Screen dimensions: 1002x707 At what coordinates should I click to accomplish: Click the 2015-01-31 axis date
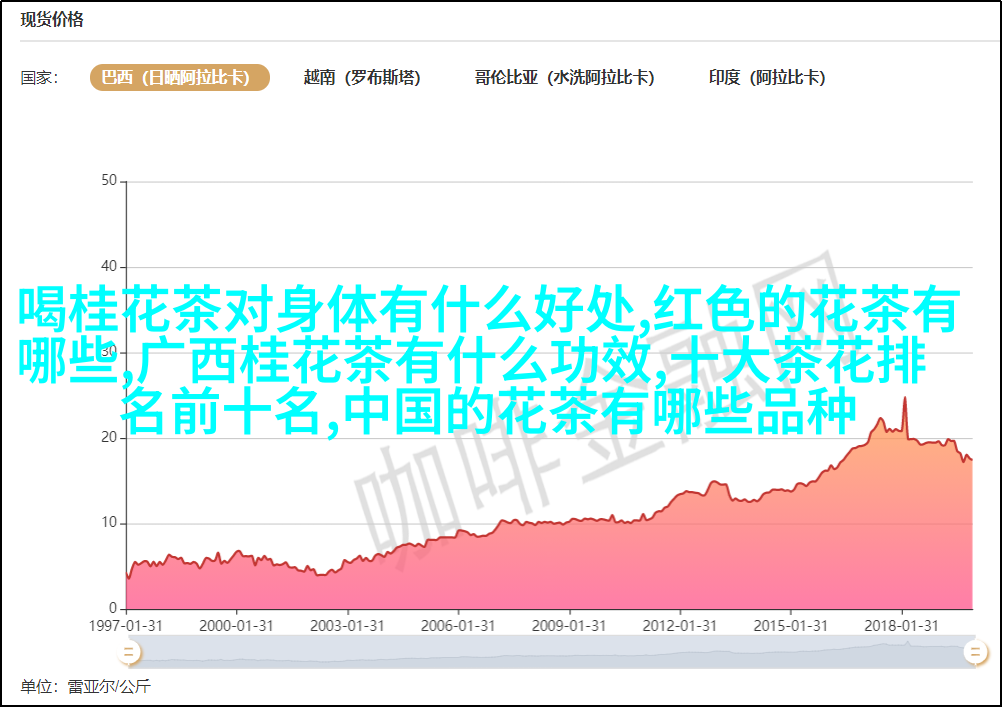(x=792, y=625)
